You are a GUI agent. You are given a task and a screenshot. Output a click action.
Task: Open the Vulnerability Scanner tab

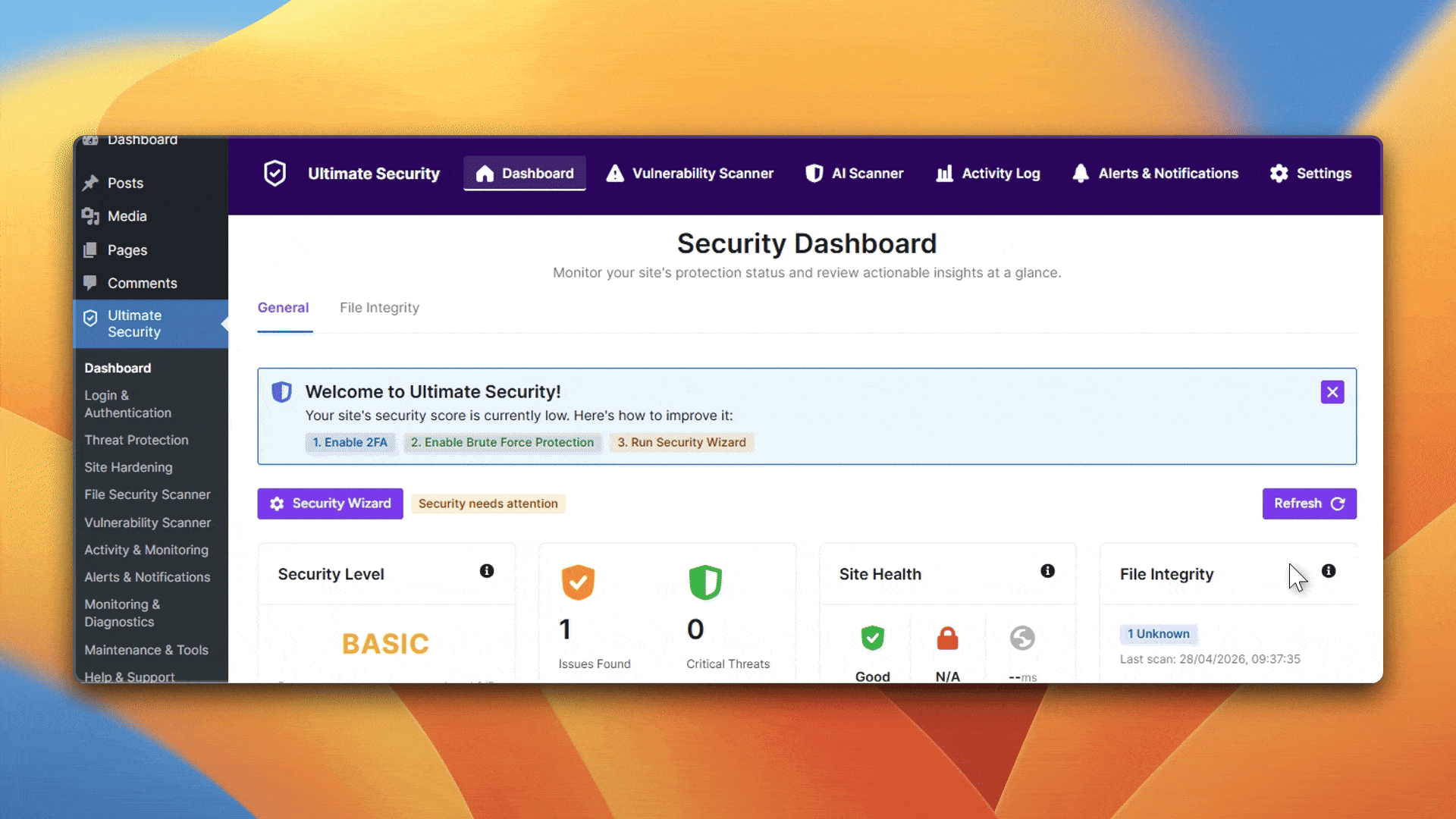point(690,173)
